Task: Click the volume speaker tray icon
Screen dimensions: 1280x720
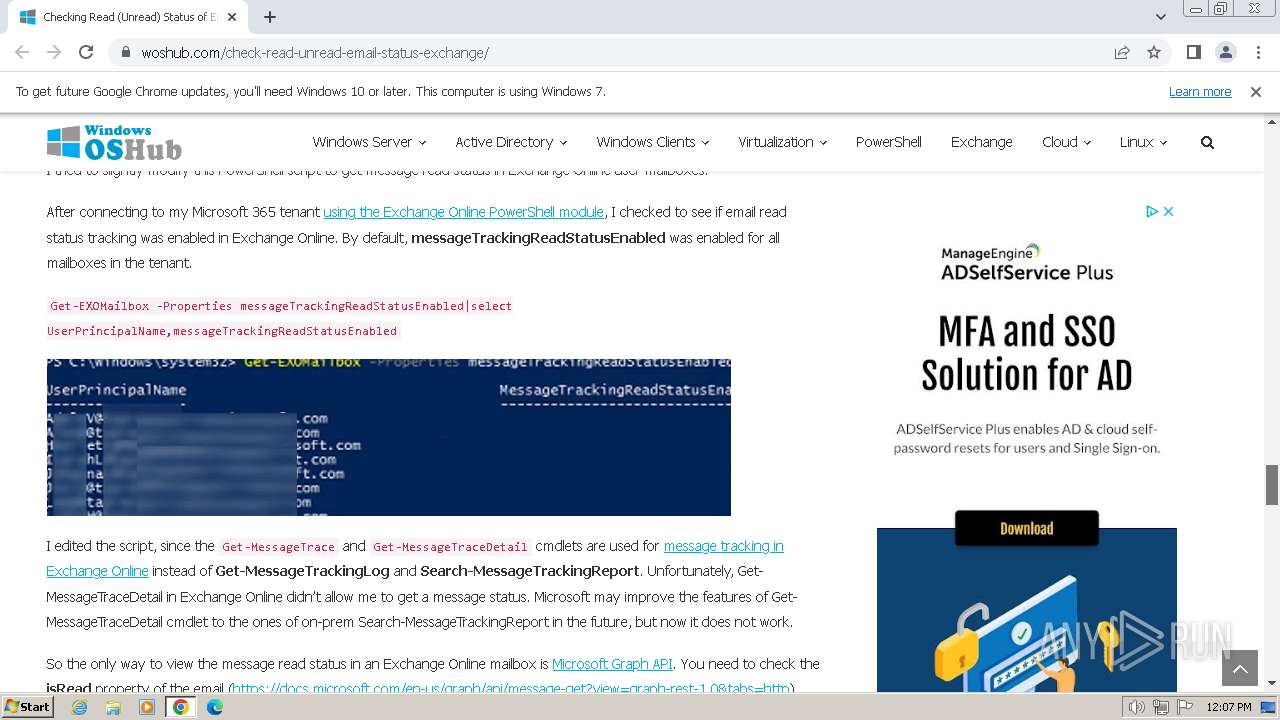Action: click(1137, 707)
